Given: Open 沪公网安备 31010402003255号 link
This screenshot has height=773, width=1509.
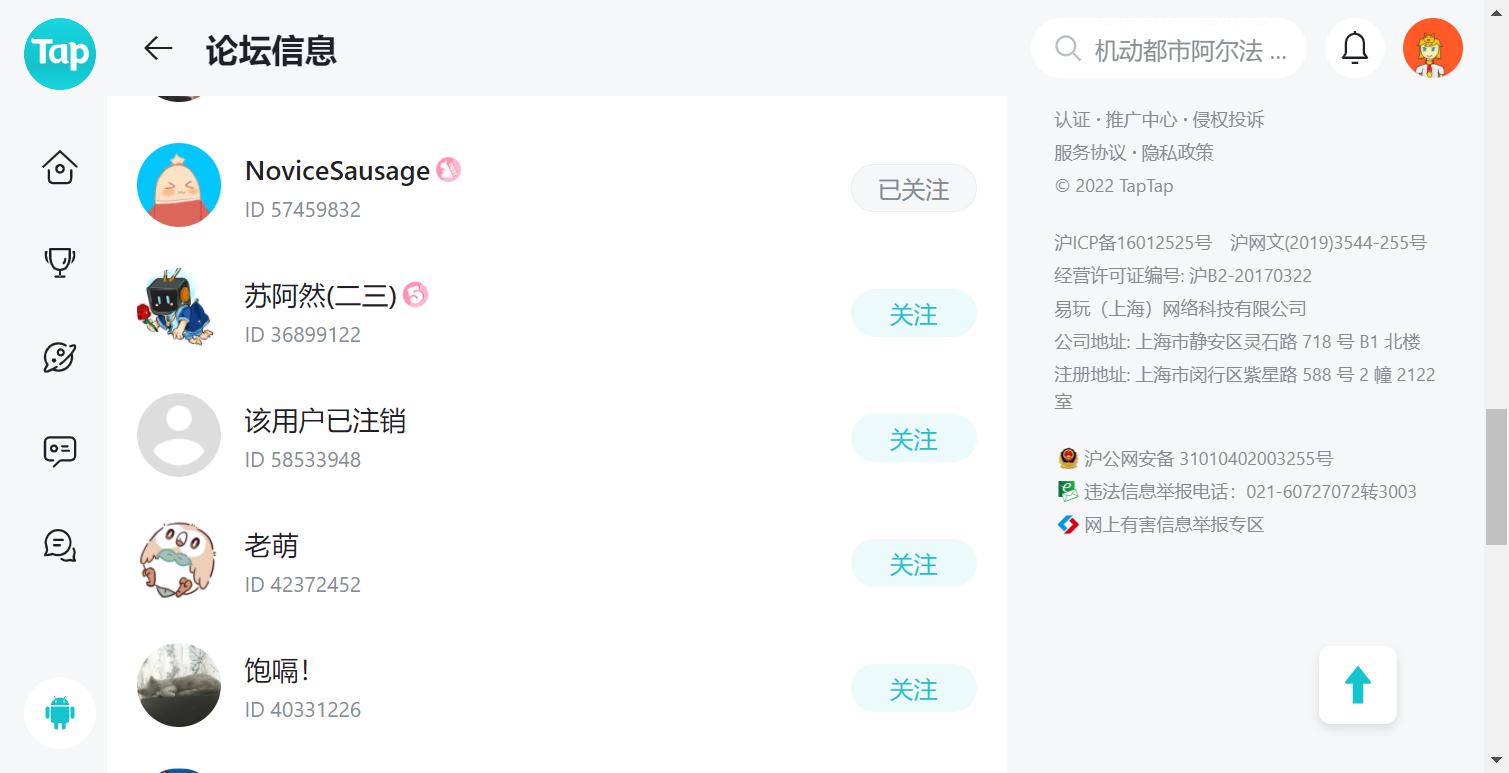Looking at the screenshot, I should click(1208, 459).
